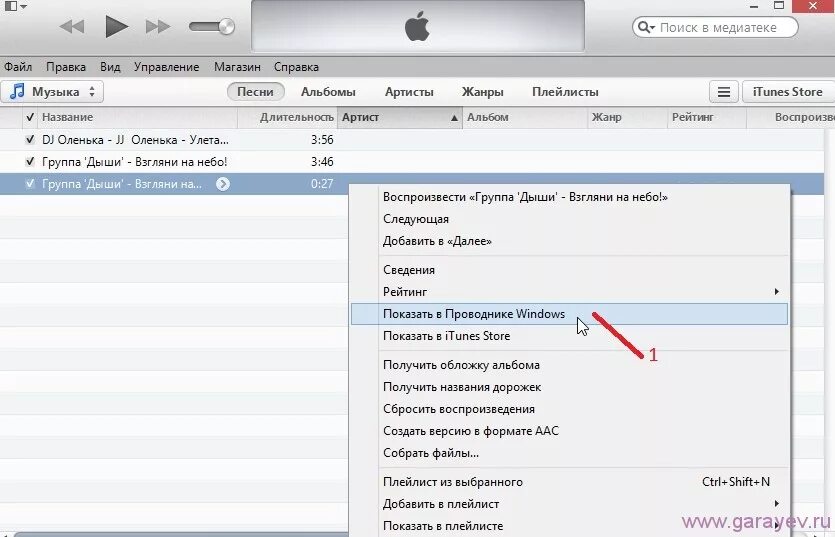Click the music note icon beside Музыка
The width and height of the screenshot is (835, 537).
coord(18,92)
